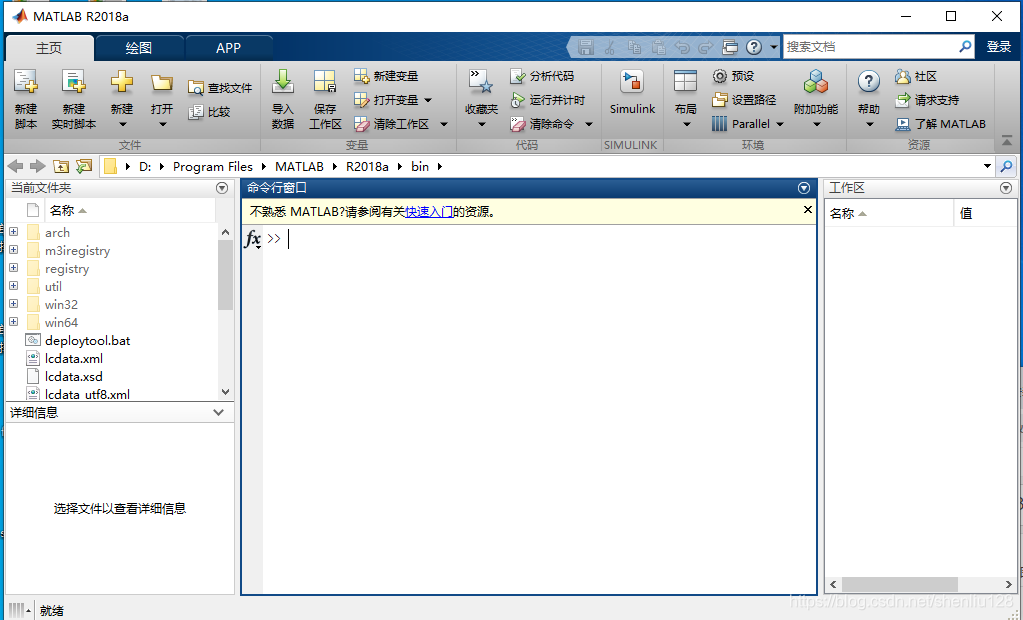Collapse the 详细信息 panel chevron
This screenshot has height=620, width=1023.
click(219, 412)
